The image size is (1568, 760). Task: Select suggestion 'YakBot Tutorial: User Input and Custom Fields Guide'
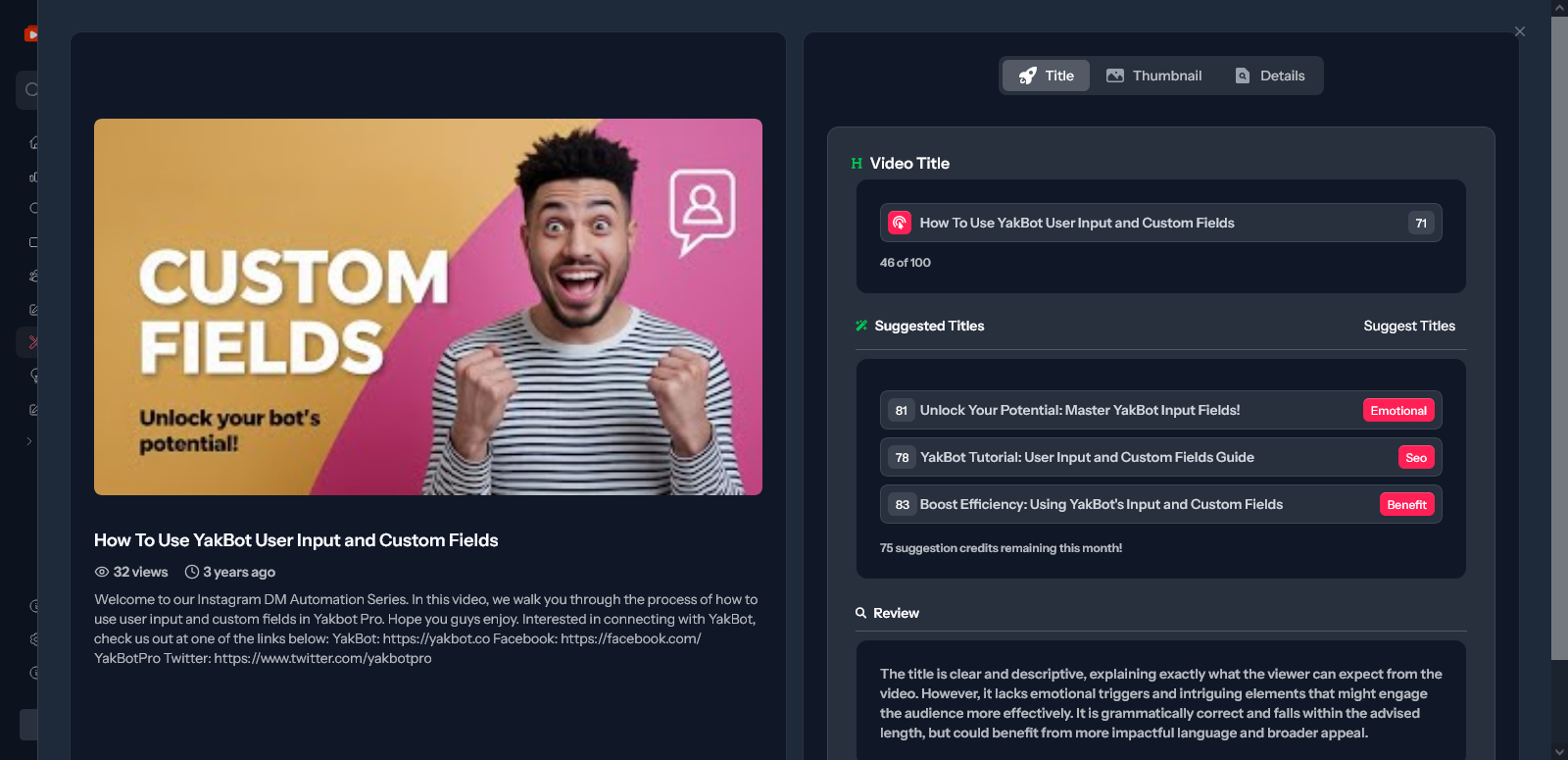click(x=1160, y=457)
